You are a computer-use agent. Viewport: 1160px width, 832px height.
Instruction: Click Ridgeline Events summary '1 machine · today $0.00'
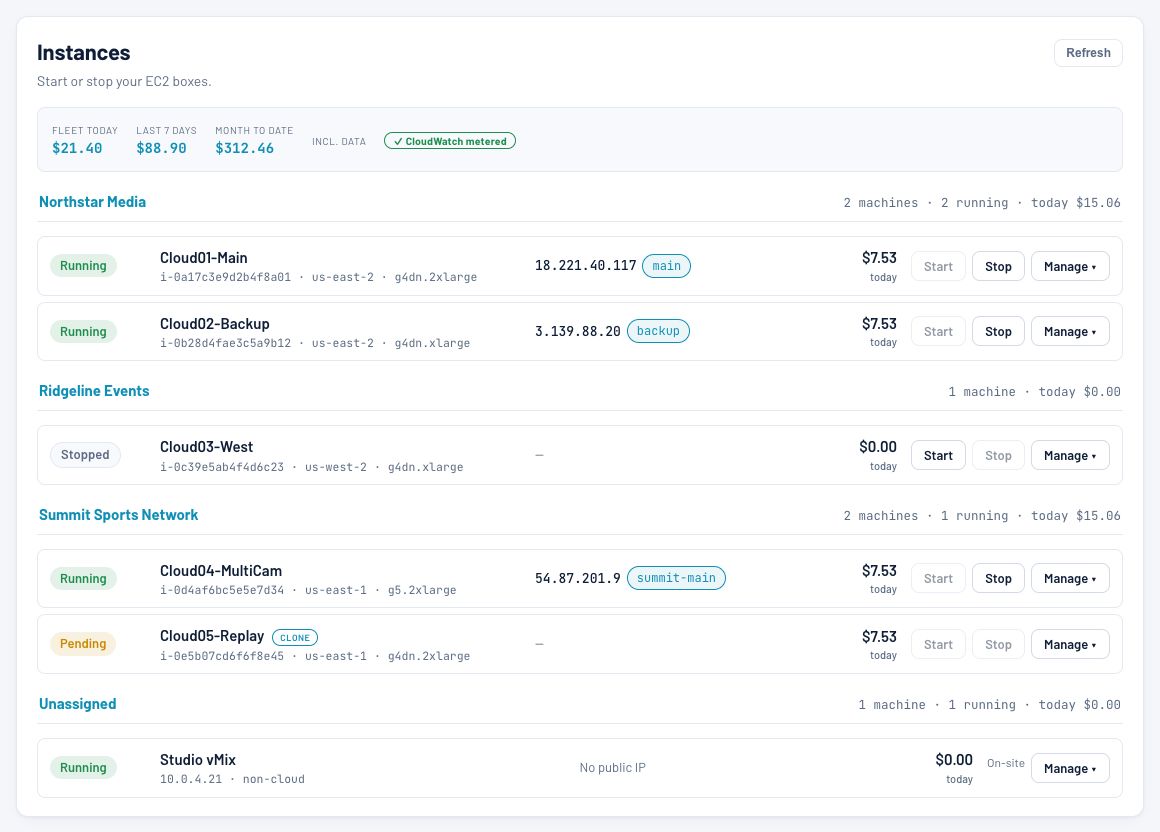tap(1034, 391)
